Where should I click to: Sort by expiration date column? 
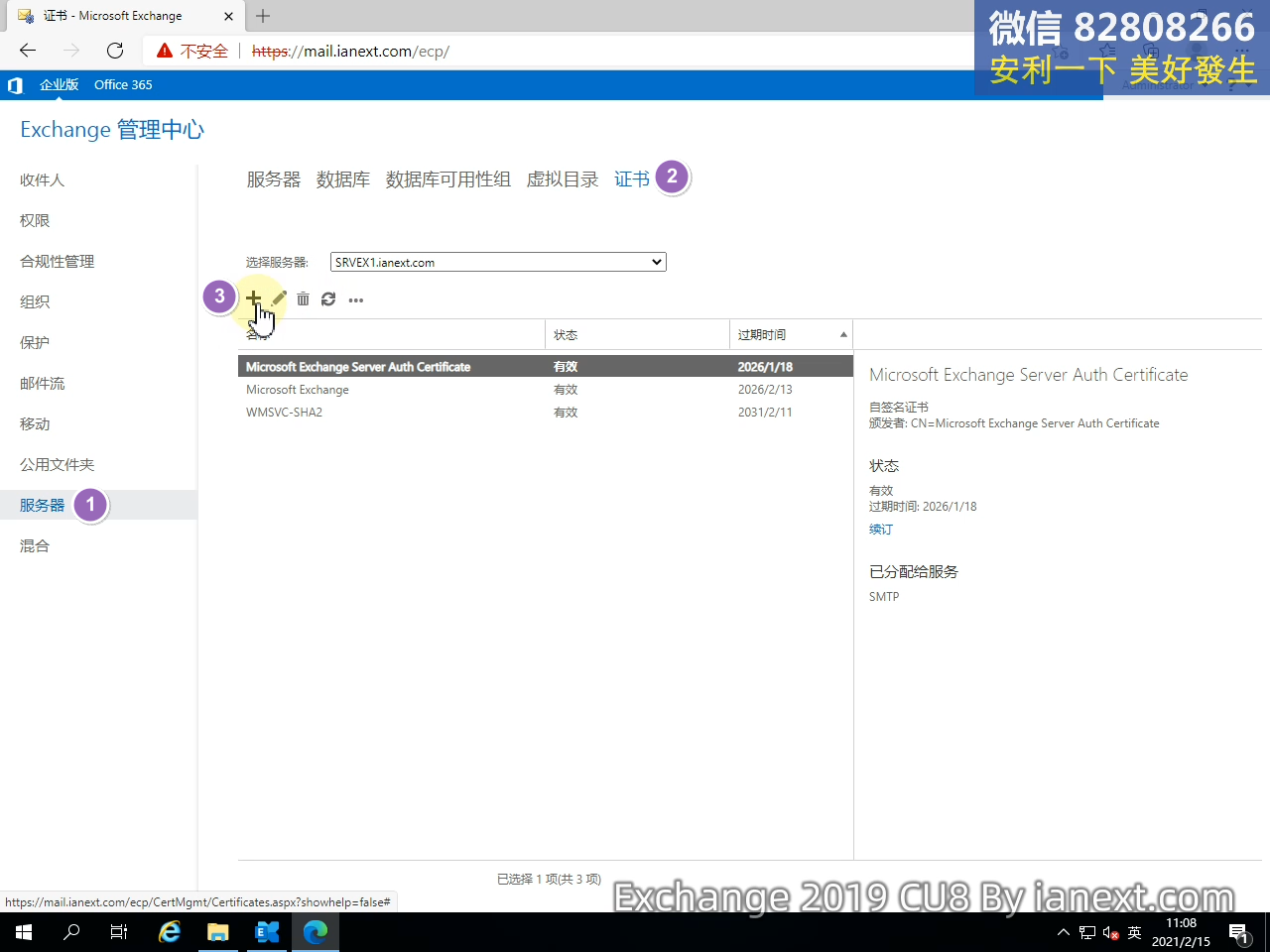click(x=791, y=335)
